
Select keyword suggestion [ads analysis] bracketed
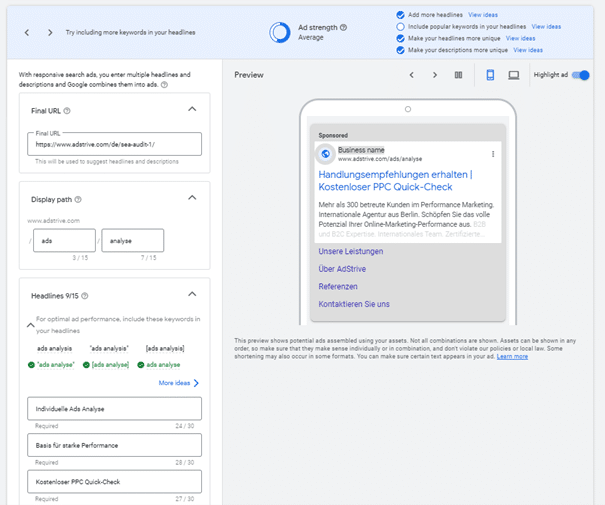click(x=165, y=348)
